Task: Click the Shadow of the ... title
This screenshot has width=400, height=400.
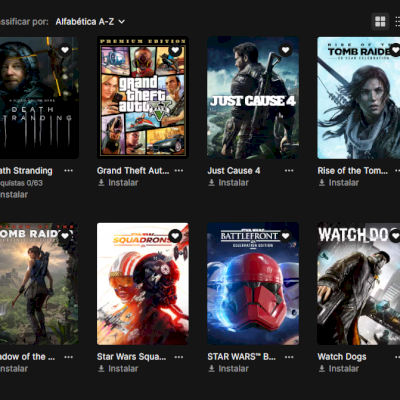Action: pyautogui.click(x=27, y=357)
